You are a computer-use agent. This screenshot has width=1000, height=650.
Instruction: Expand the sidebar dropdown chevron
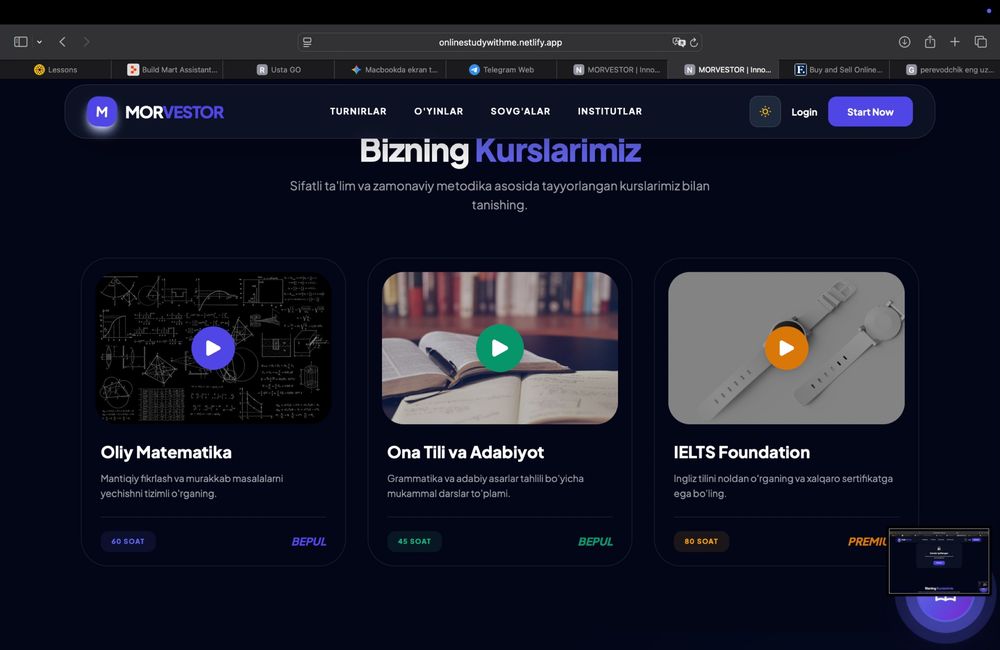pyautogui.click(x=40, y=42)
